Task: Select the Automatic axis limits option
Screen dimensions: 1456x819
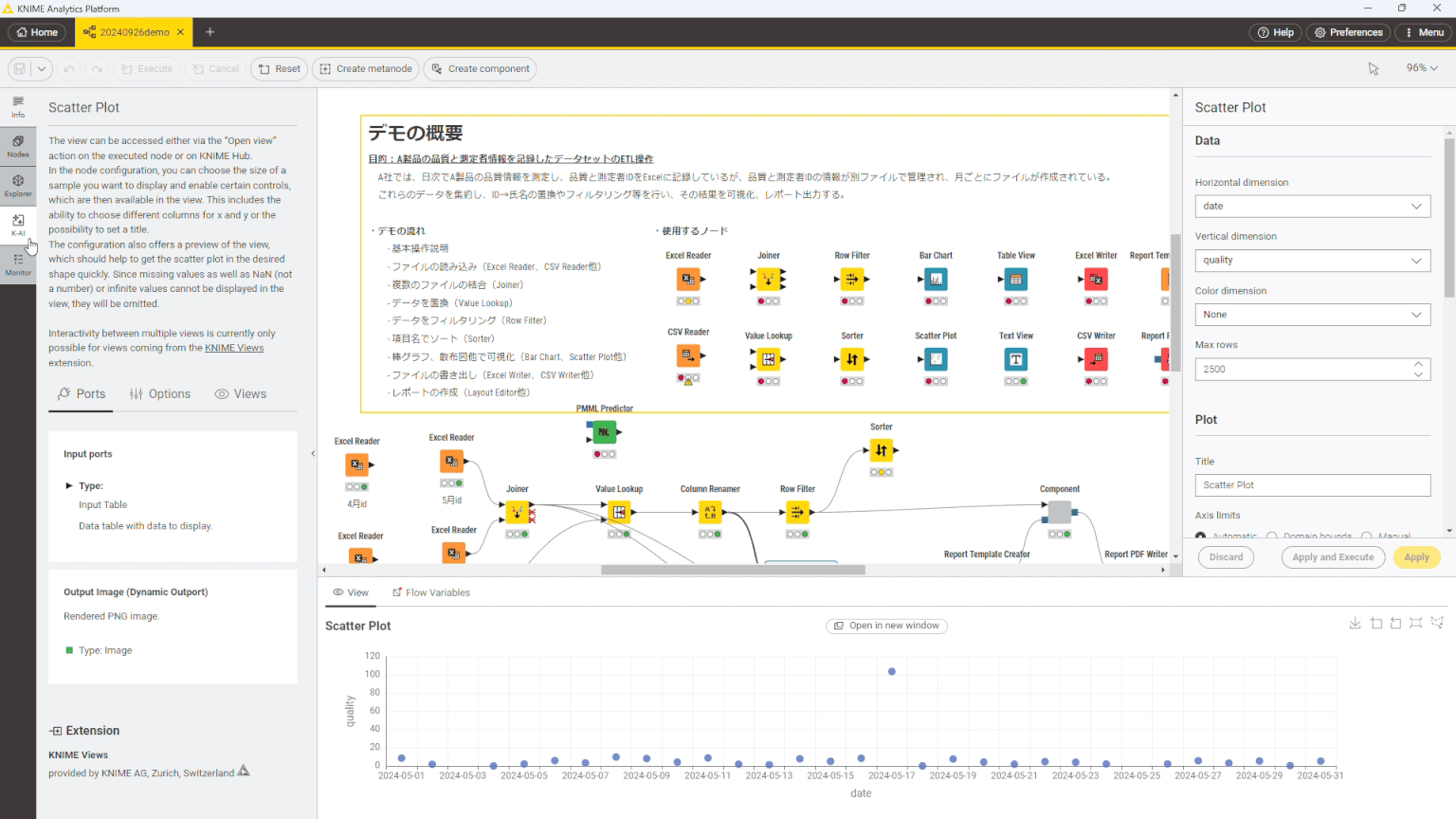Action: [1198, 536]
